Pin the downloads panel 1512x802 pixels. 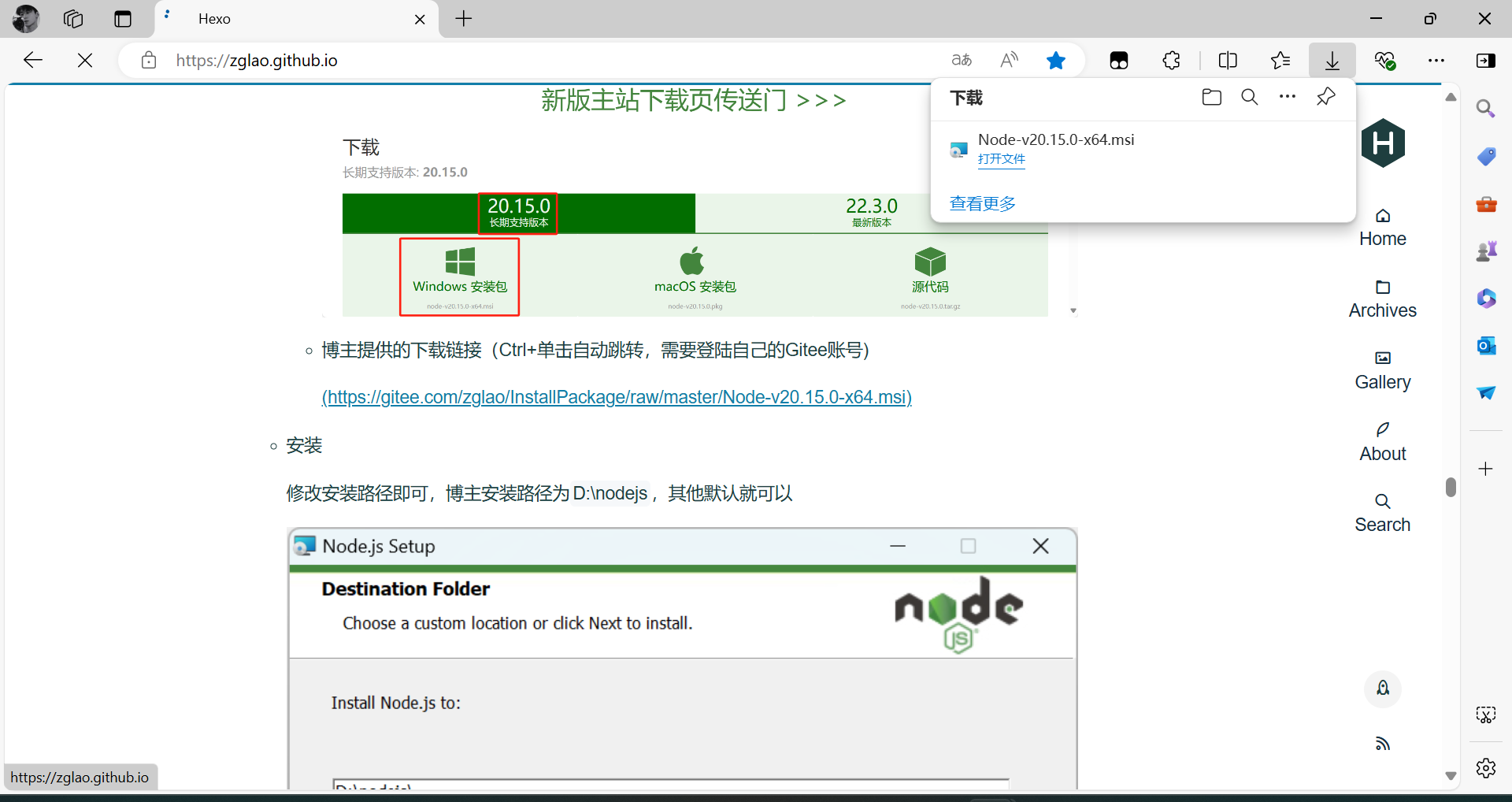click(1326, 97)
